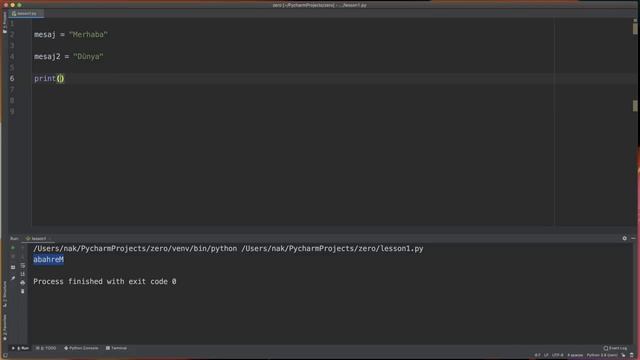Click the "Merhaba" string literal
Image resolution: width=640 pixels, height=360 pixels.
[x=88, y=35]
